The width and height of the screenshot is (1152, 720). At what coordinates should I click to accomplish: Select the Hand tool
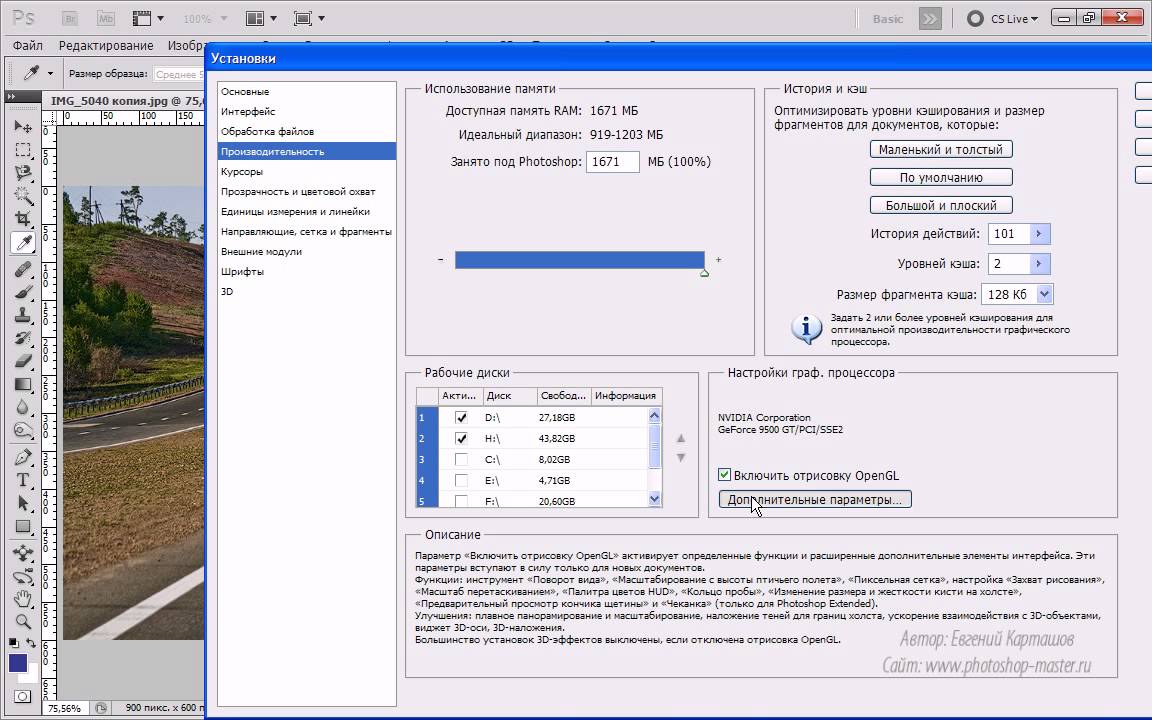(23, 599)
